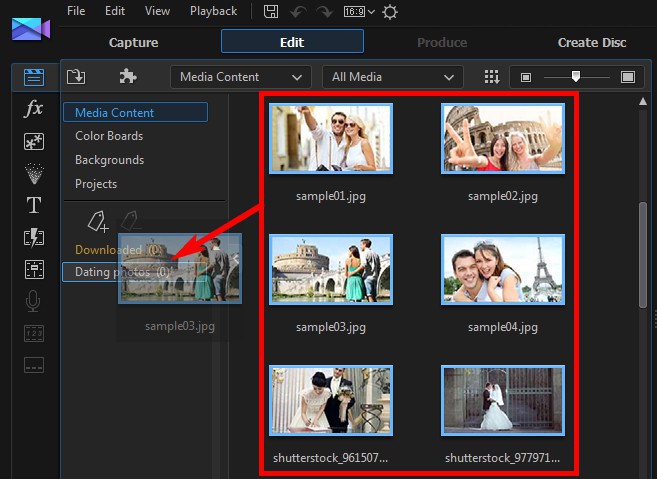The width and height of the screenshot is (657, 479).
Task: Click the sample01.jpg file name
Action: [x=331, y=196]
